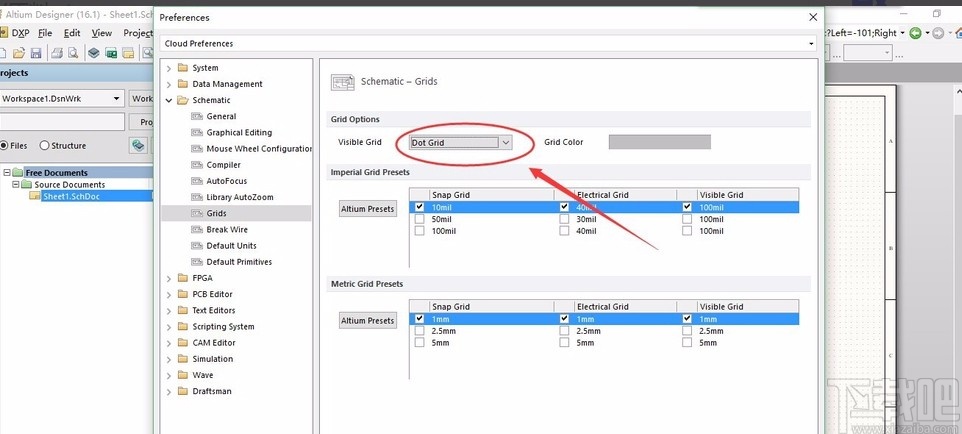Enable the 30mil Electrical Grid checkbox
This screenshot has height=434, width=962.
tap(564, 219)
